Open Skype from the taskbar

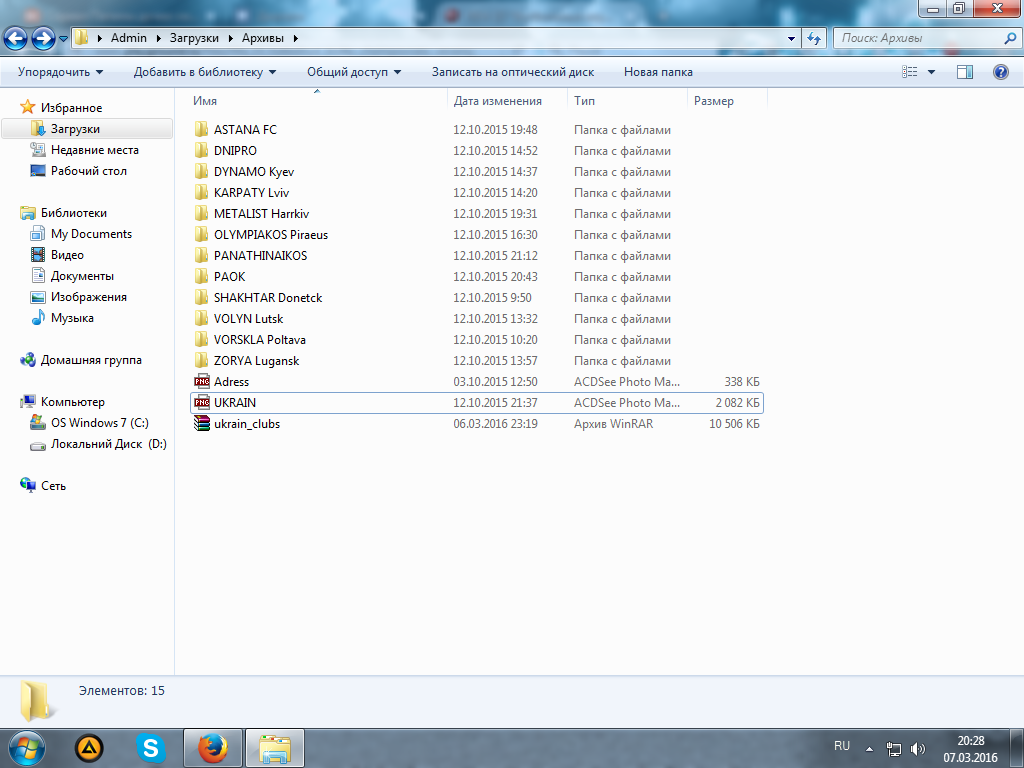[150, 748]
